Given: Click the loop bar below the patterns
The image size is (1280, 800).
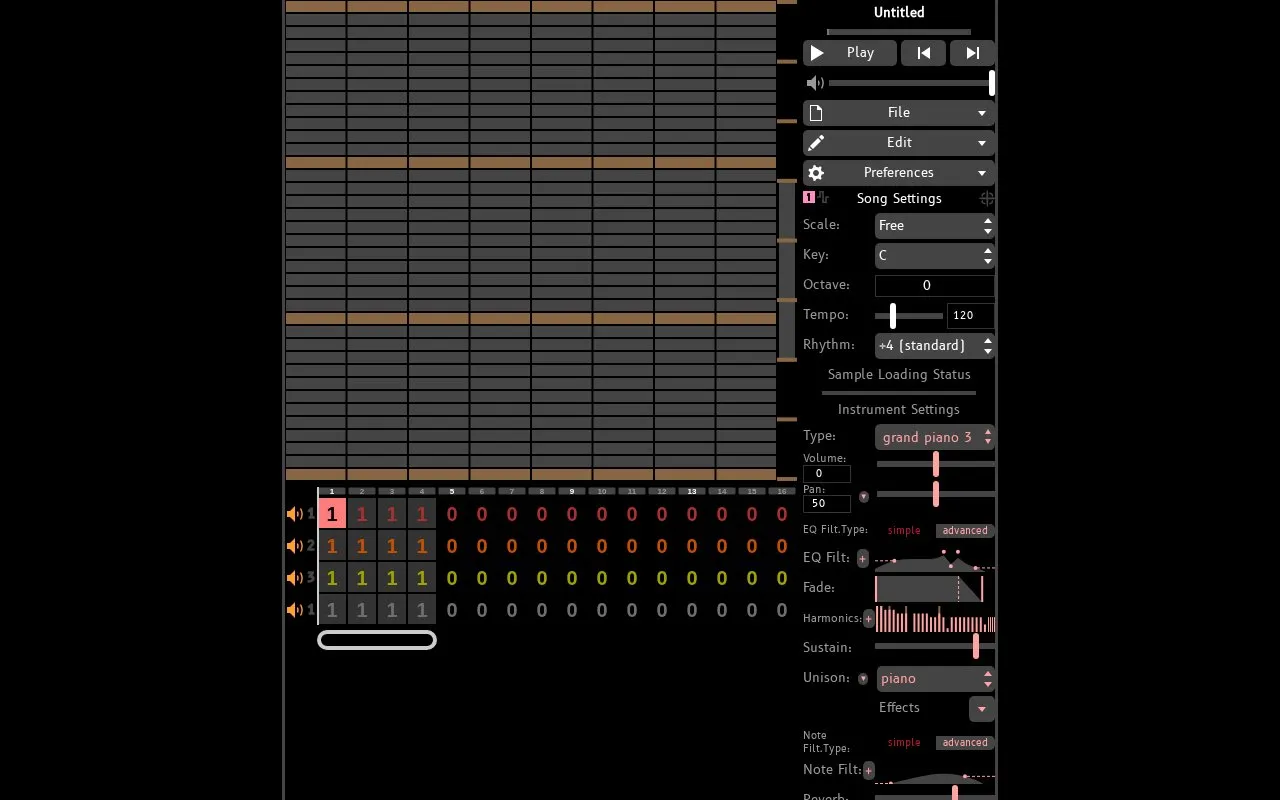Looking at the screenshot, I should [x=377, y=640].
